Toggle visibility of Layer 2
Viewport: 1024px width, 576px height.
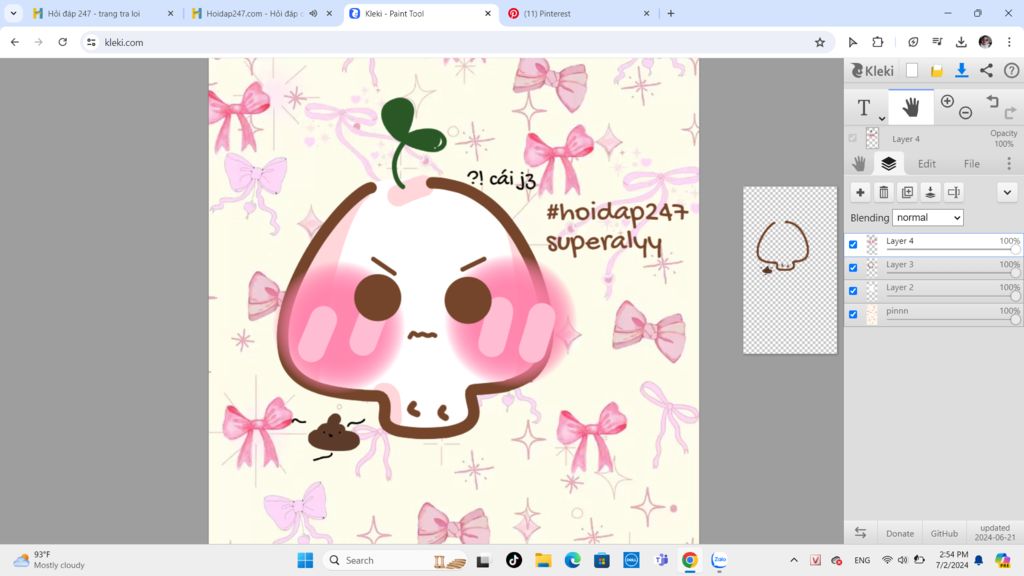[853, 291]
